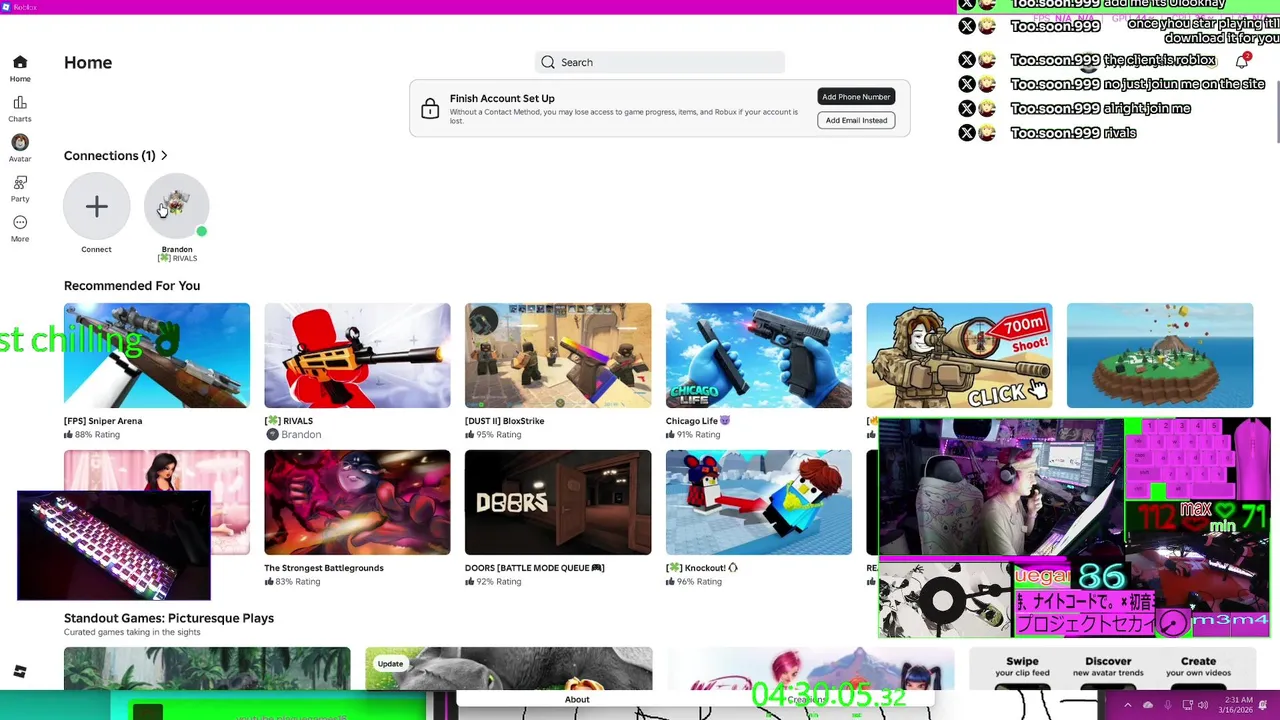The height and width of the screenshot is (720, 1280).
Task: Open the Charts sidebar icon
Action: click(20, 103)
